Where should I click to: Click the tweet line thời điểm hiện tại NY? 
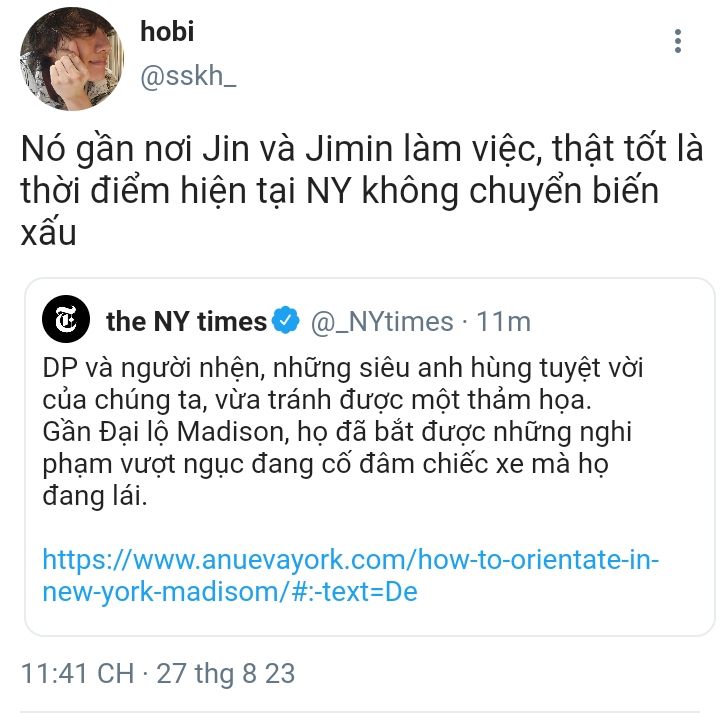[x=340, y=191]
